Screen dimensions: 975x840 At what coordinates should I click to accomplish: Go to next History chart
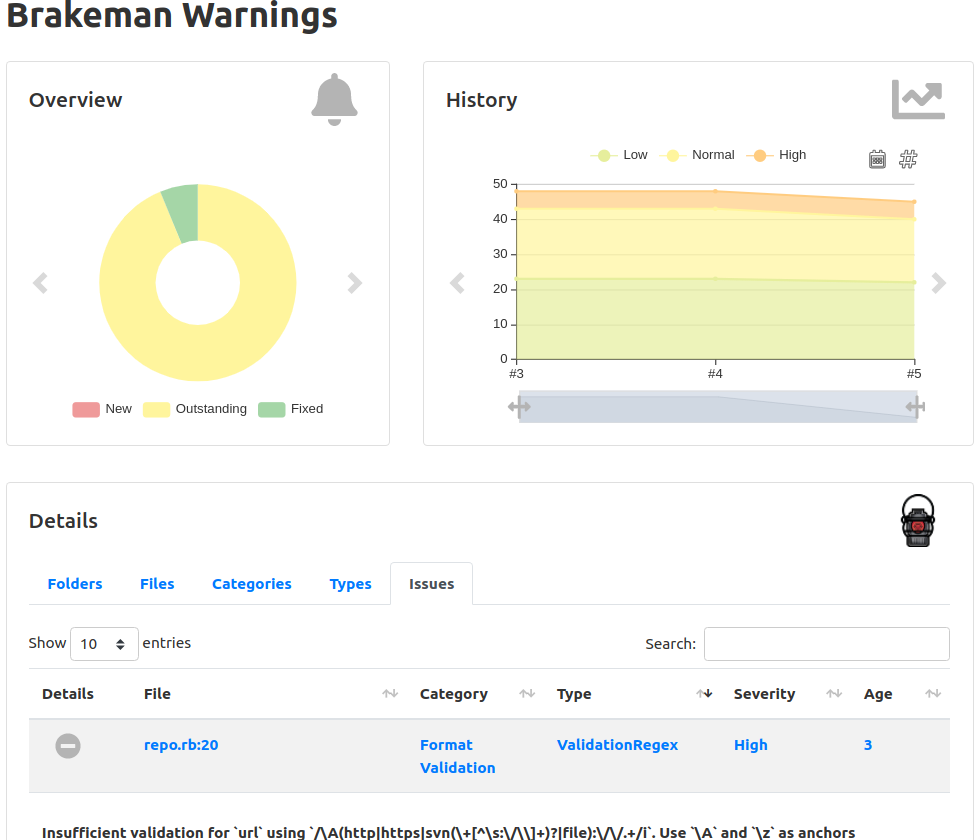click(x=938, y=283)
